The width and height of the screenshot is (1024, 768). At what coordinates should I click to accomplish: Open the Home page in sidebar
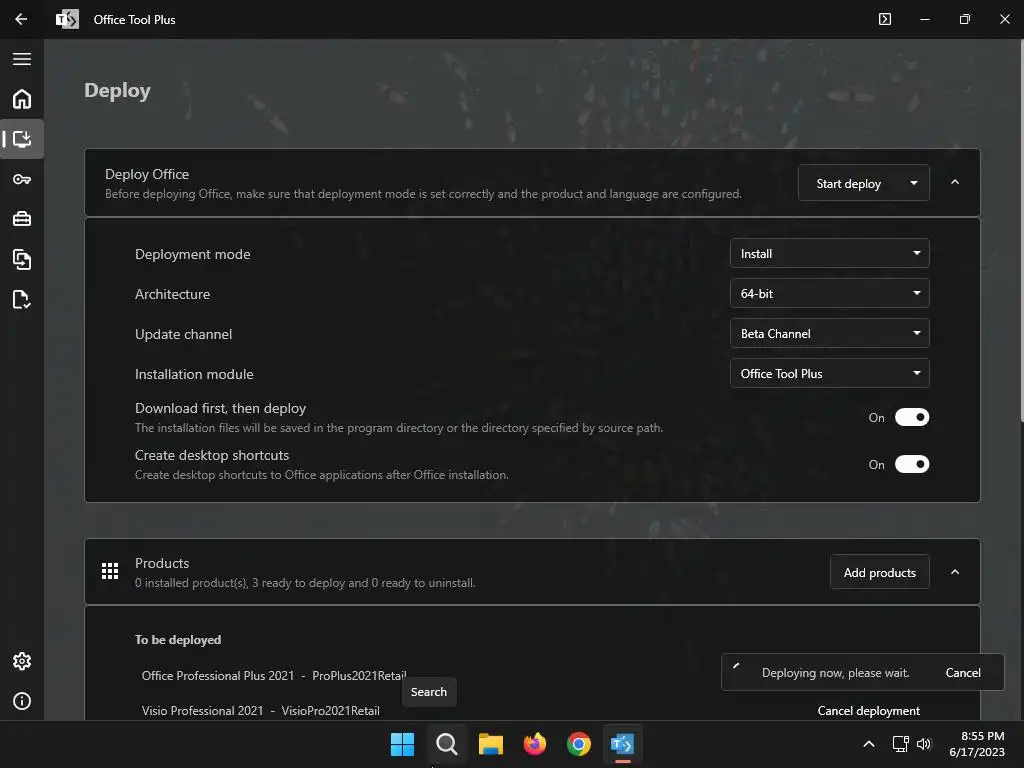pos(22,99)
